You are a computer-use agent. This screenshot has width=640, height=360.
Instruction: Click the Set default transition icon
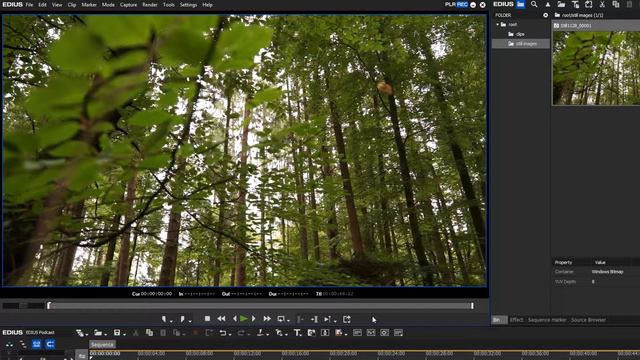(x=279, y=333)
